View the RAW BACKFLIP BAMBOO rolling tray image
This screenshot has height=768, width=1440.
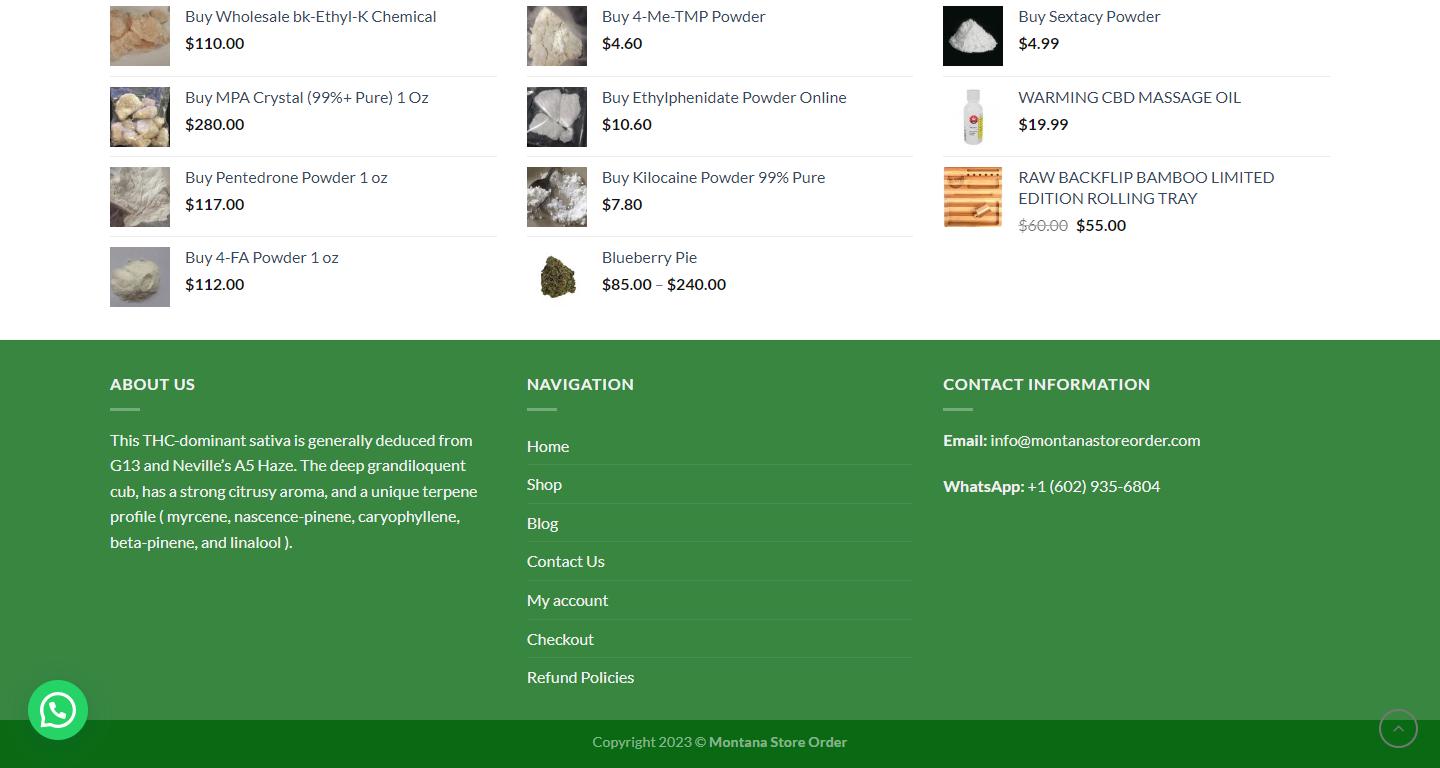972,197
